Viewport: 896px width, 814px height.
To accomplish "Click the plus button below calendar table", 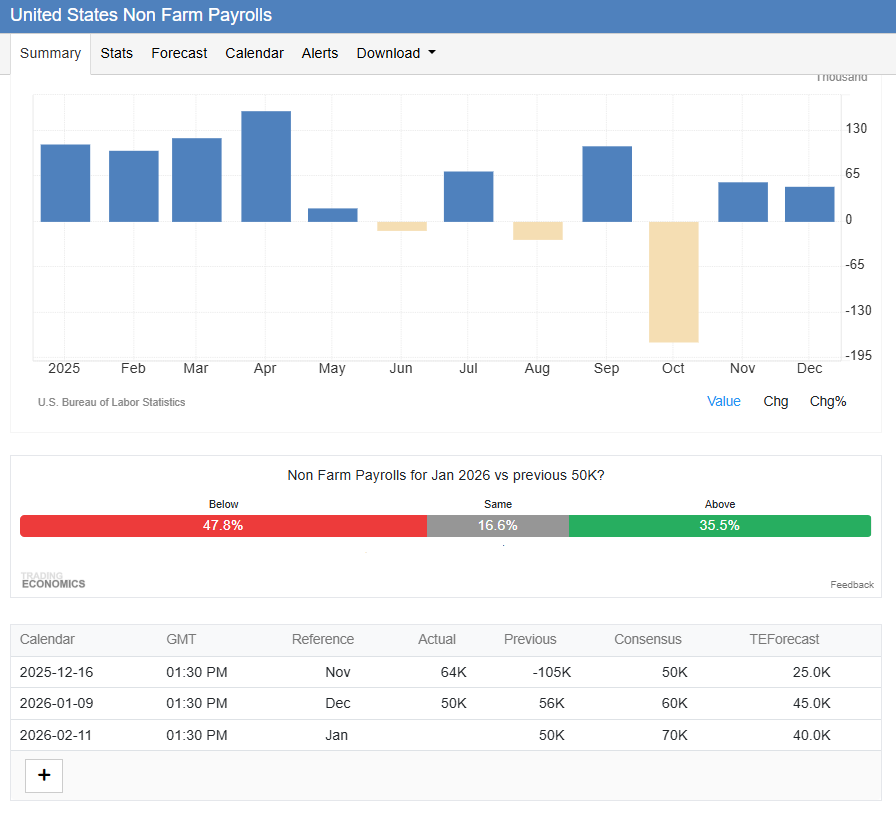I will pyautogui.click(x=44, y=775).
